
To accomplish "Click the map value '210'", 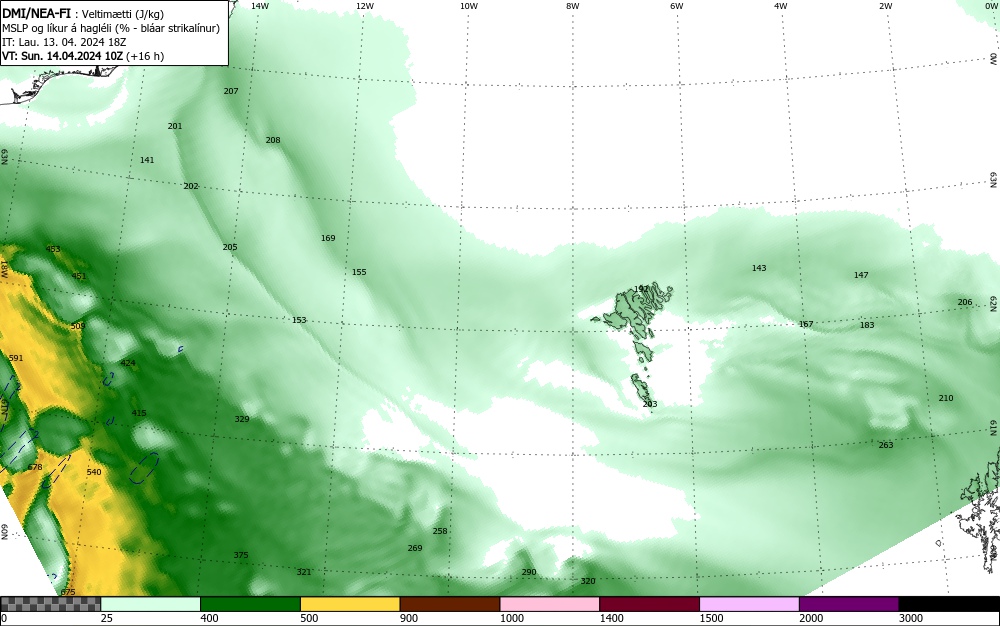I will point(946,398).
